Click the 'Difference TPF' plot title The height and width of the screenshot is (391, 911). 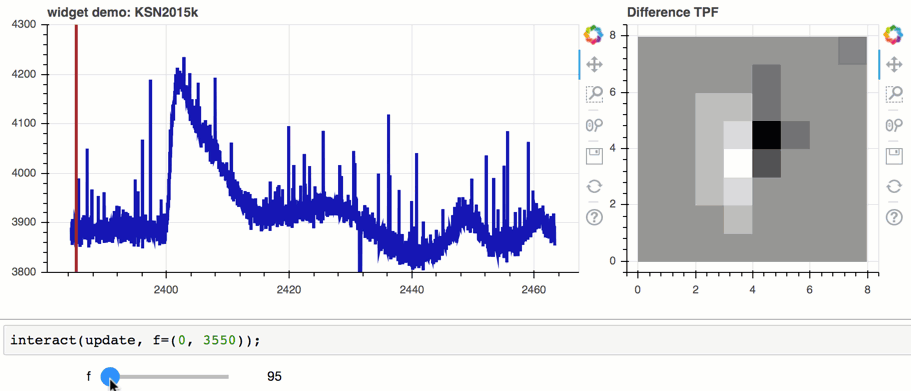[x=673, y=12]
